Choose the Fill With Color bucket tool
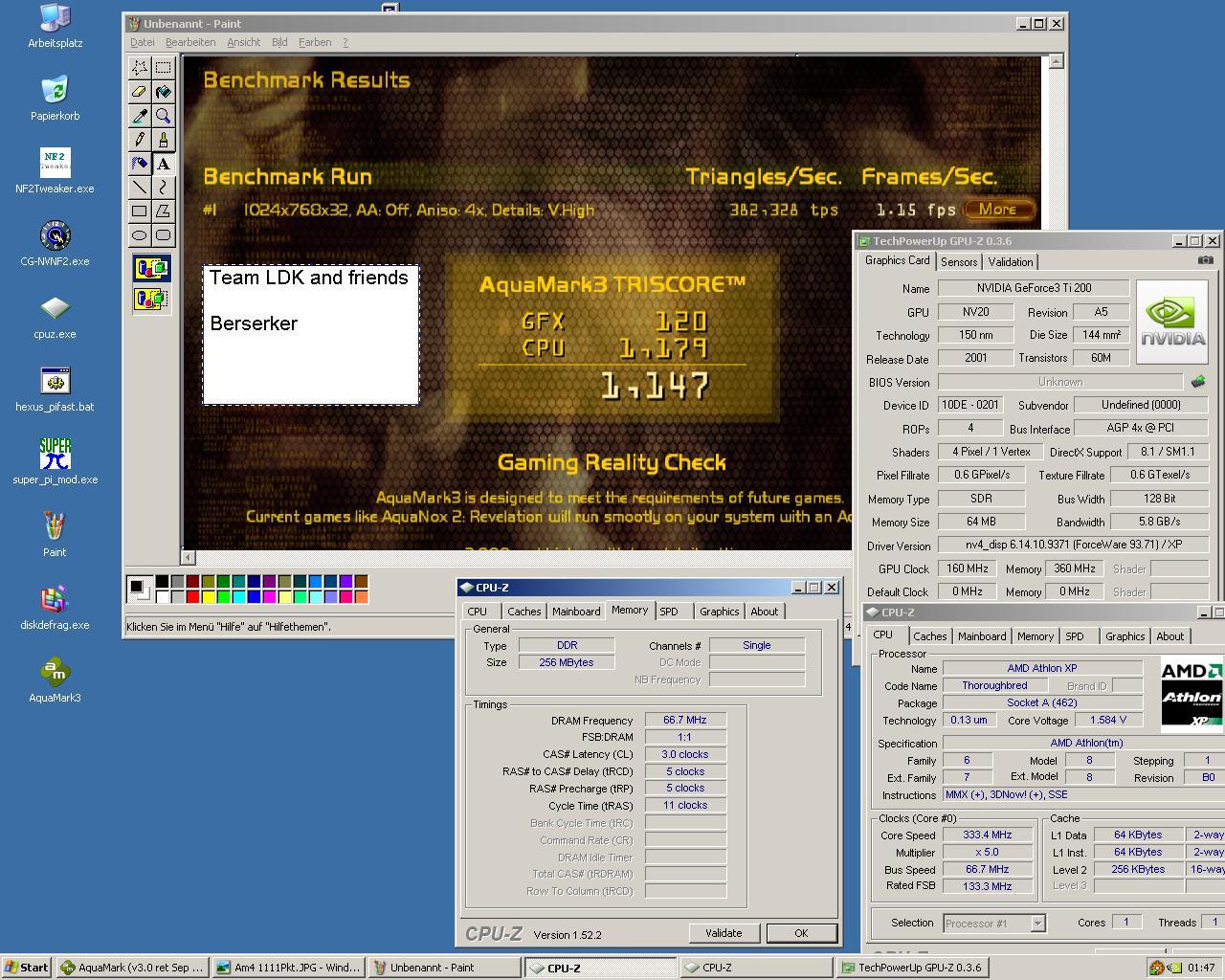The width and height of the screenshot is (1225, 980). pyautogui.click(x=164, y=92)
